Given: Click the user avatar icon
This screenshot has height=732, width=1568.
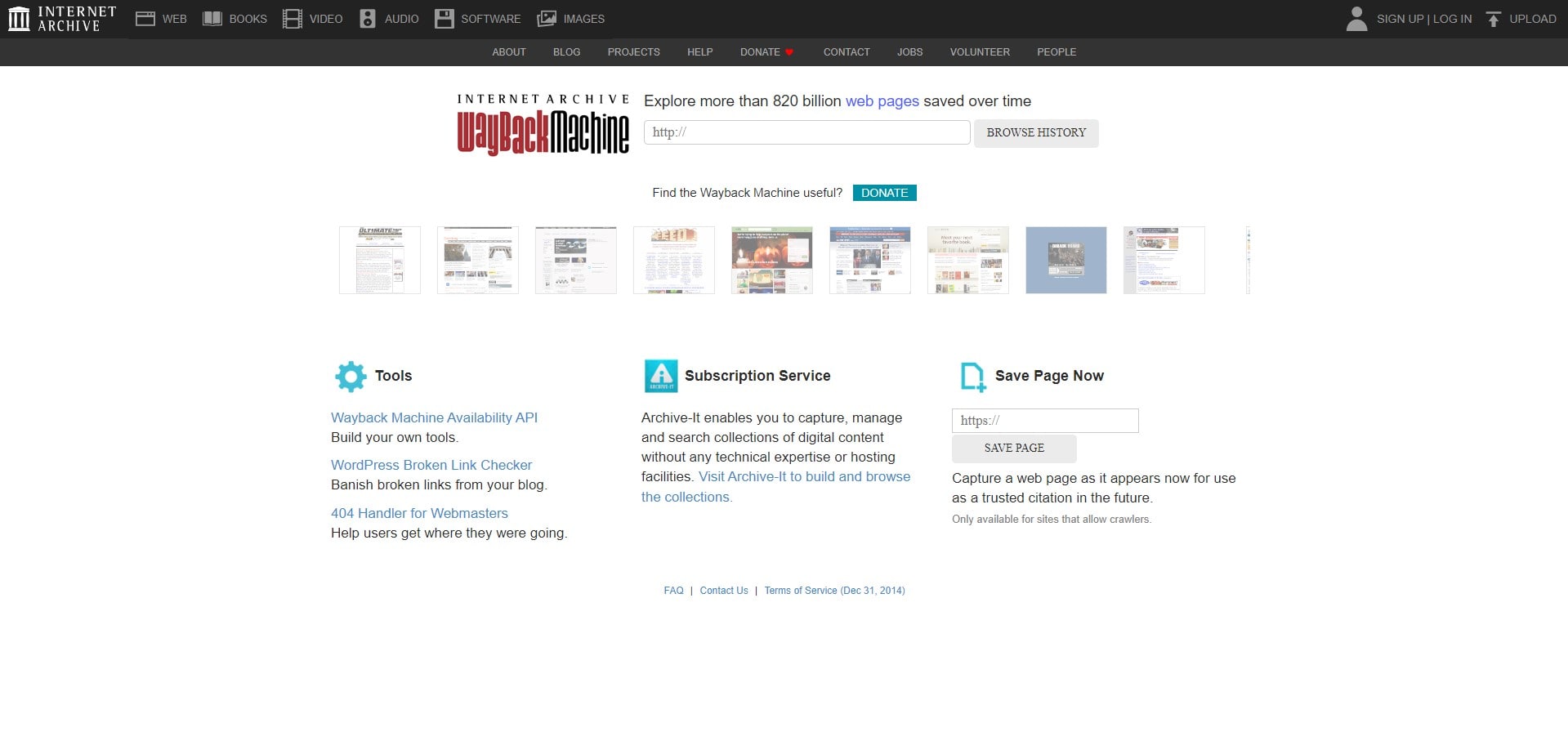Looking at the screenshot, I should pyautogui.click(x=1356, y=19).
